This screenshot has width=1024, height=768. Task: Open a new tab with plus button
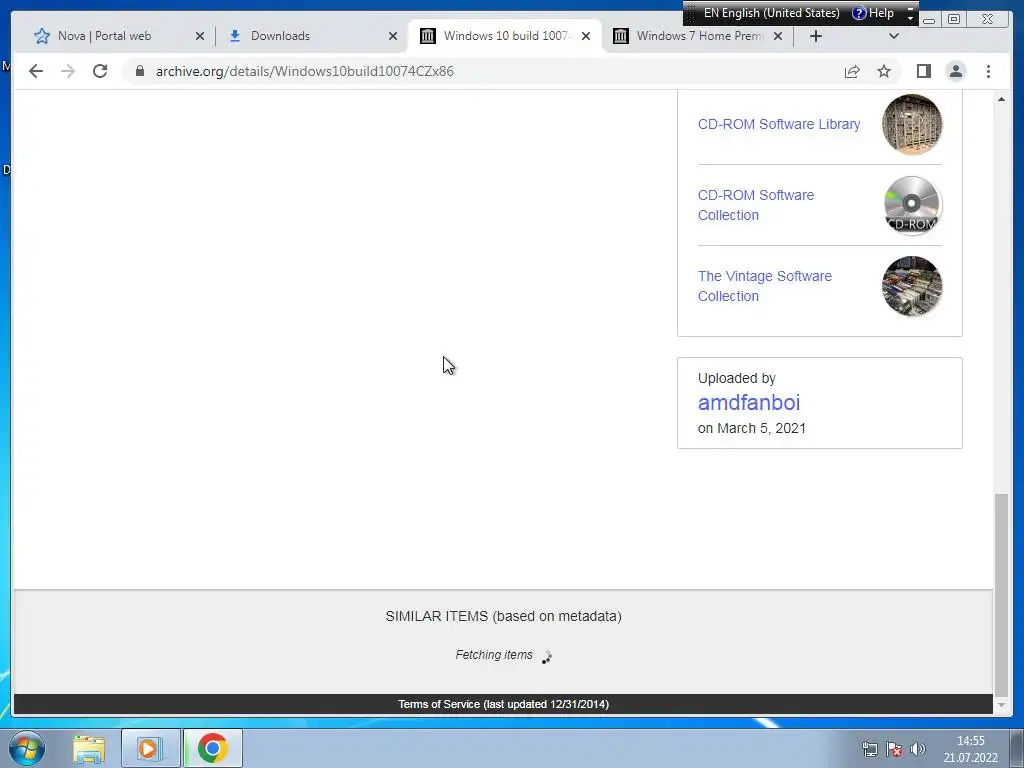(x=816, y=36)
